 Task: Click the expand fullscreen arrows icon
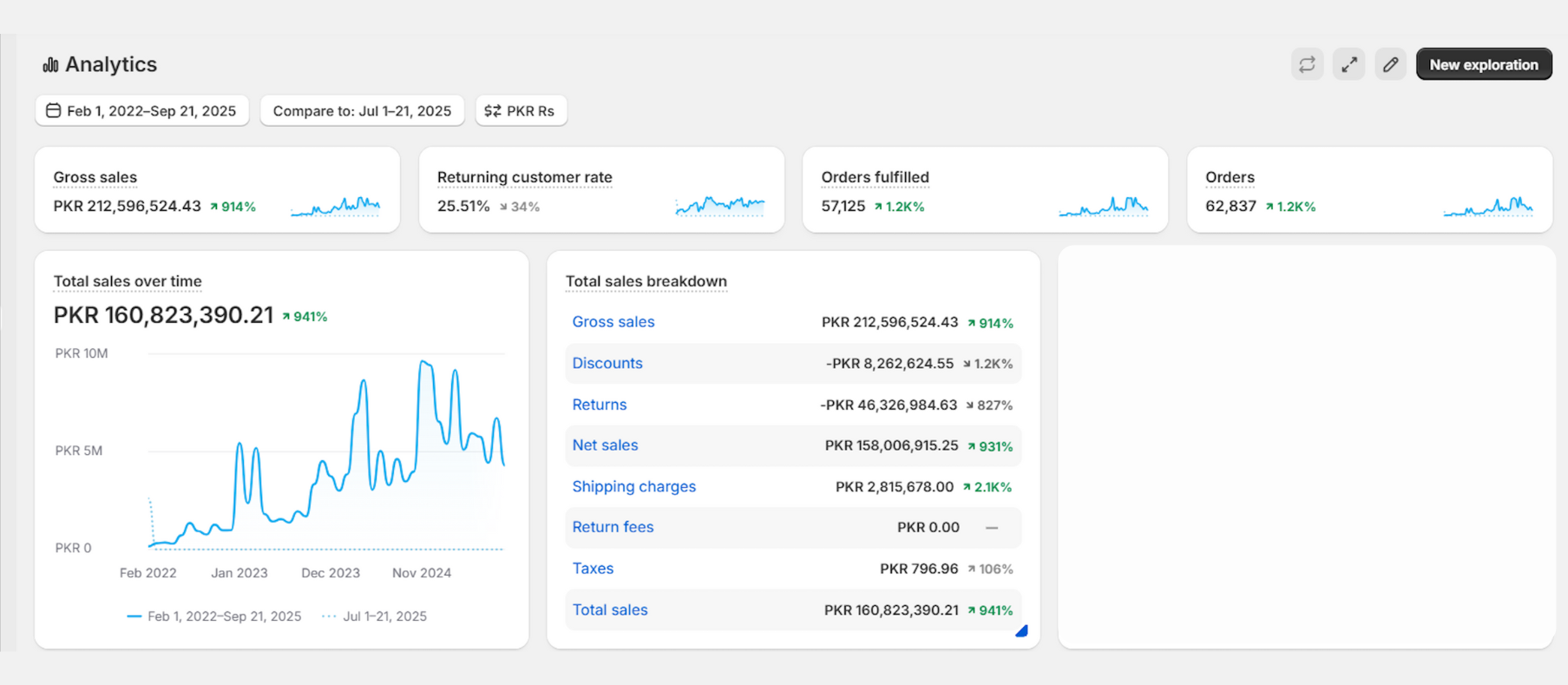(x=1348, y=64)
